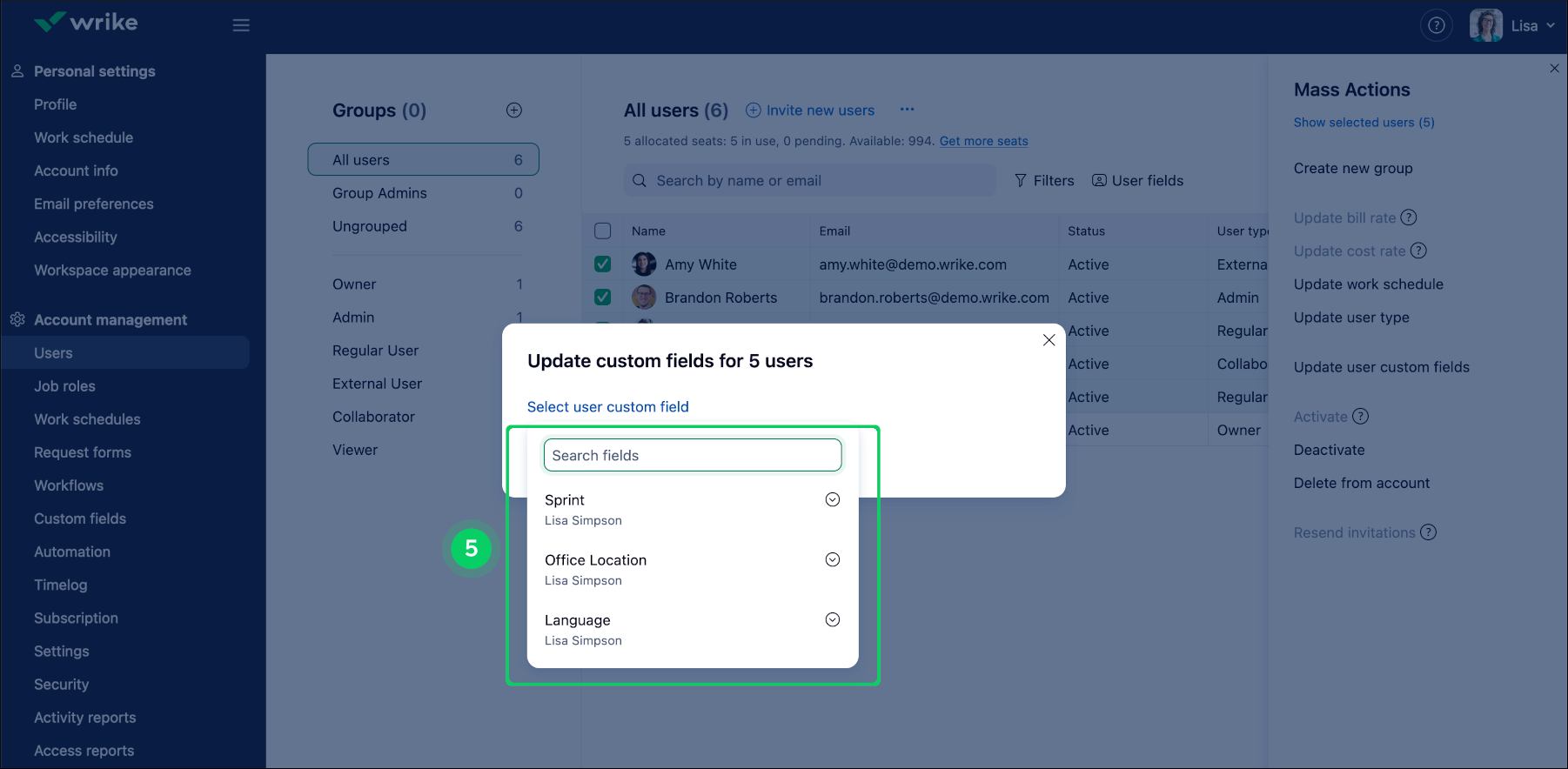Click the Search fields input box

click(693, 455)
